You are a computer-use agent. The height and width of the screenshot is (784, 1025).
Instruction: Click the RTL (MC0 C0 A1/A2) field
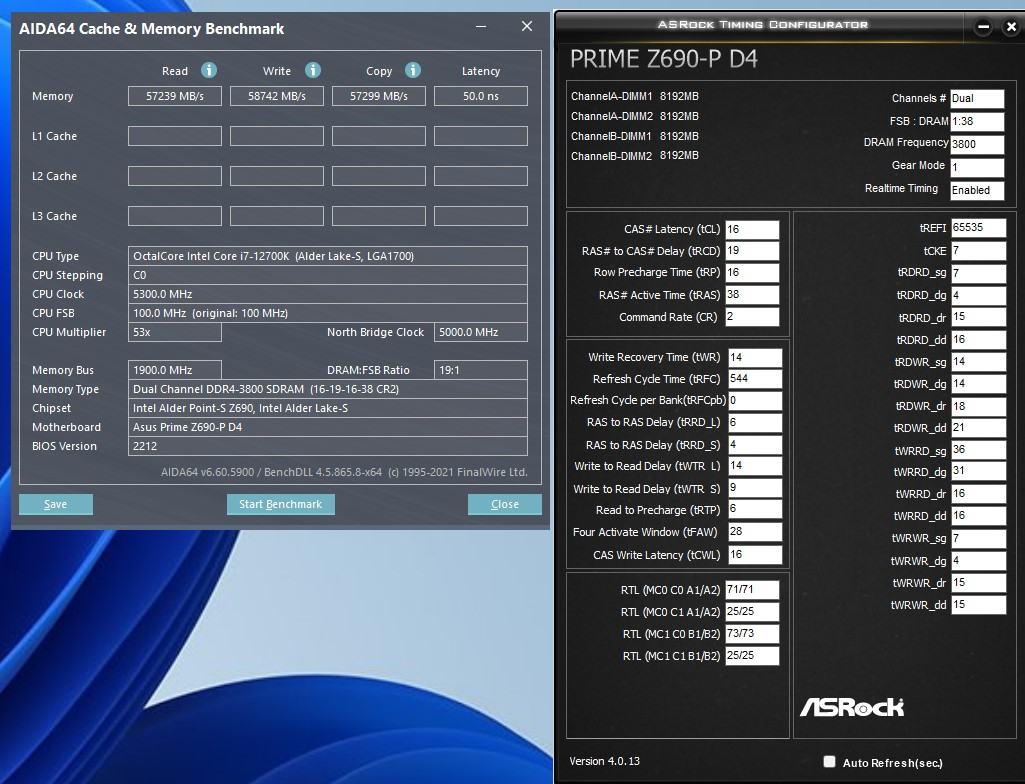(x=752, y=590)
